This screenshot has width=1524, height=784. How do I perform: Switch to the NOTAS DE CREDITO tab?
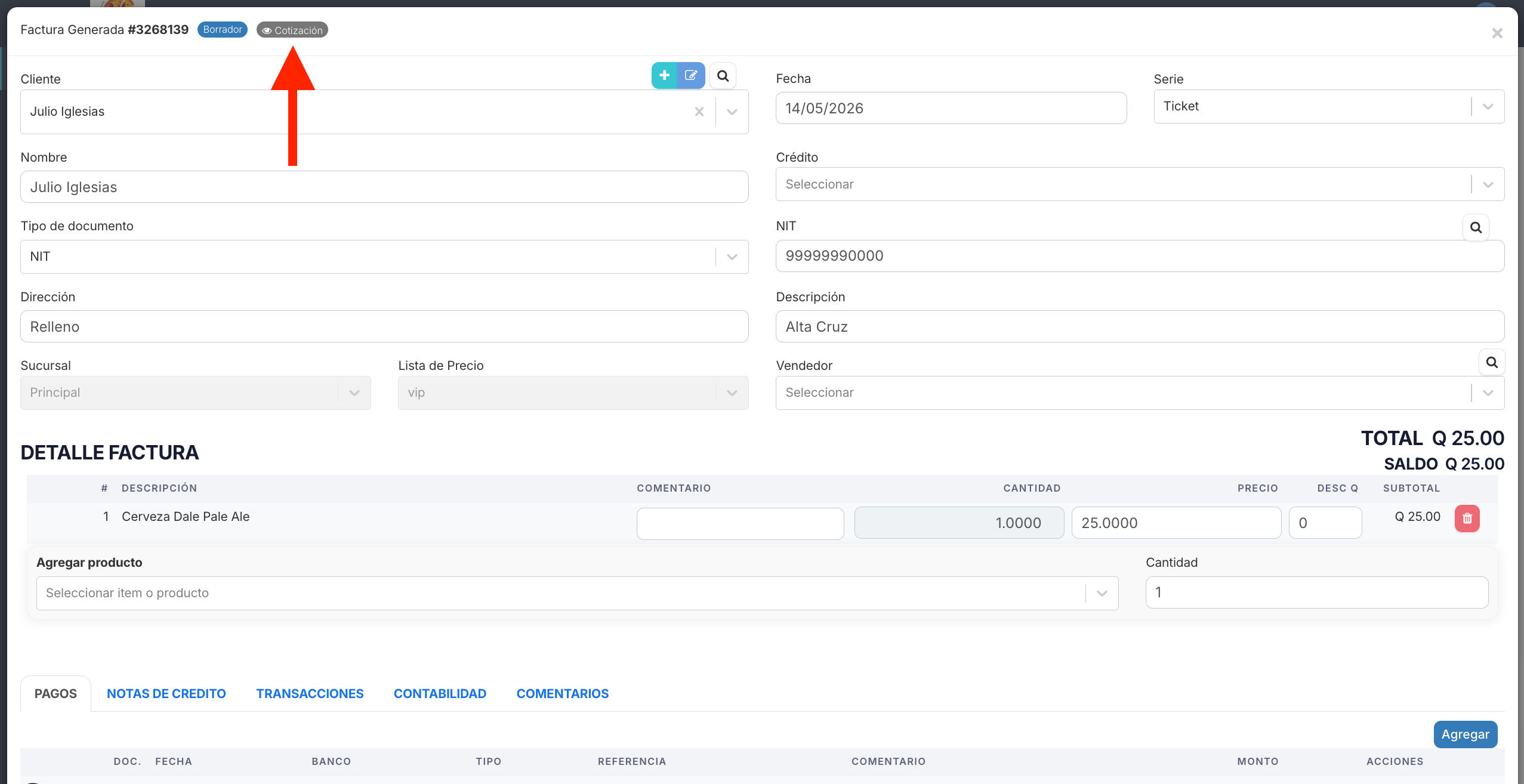(x=166, y=694)
